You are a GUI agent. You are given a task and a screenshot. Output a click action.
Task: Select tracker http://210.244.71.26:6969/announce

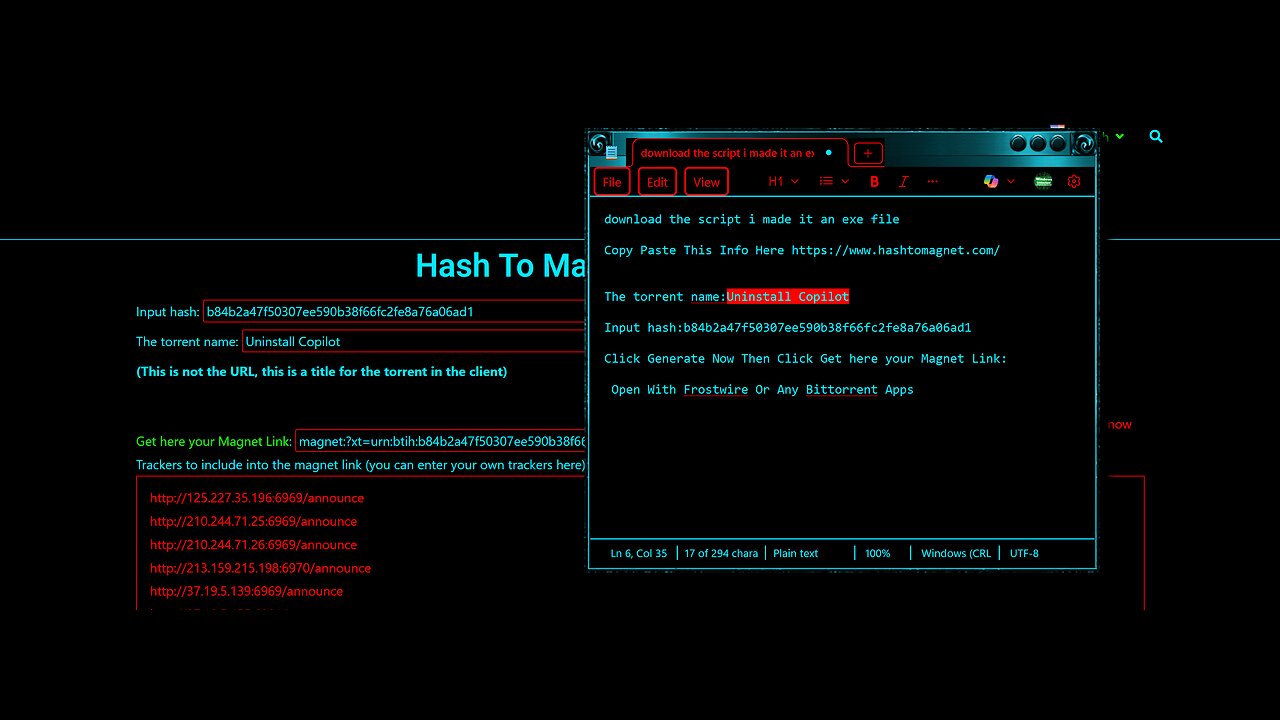[253, 545]
